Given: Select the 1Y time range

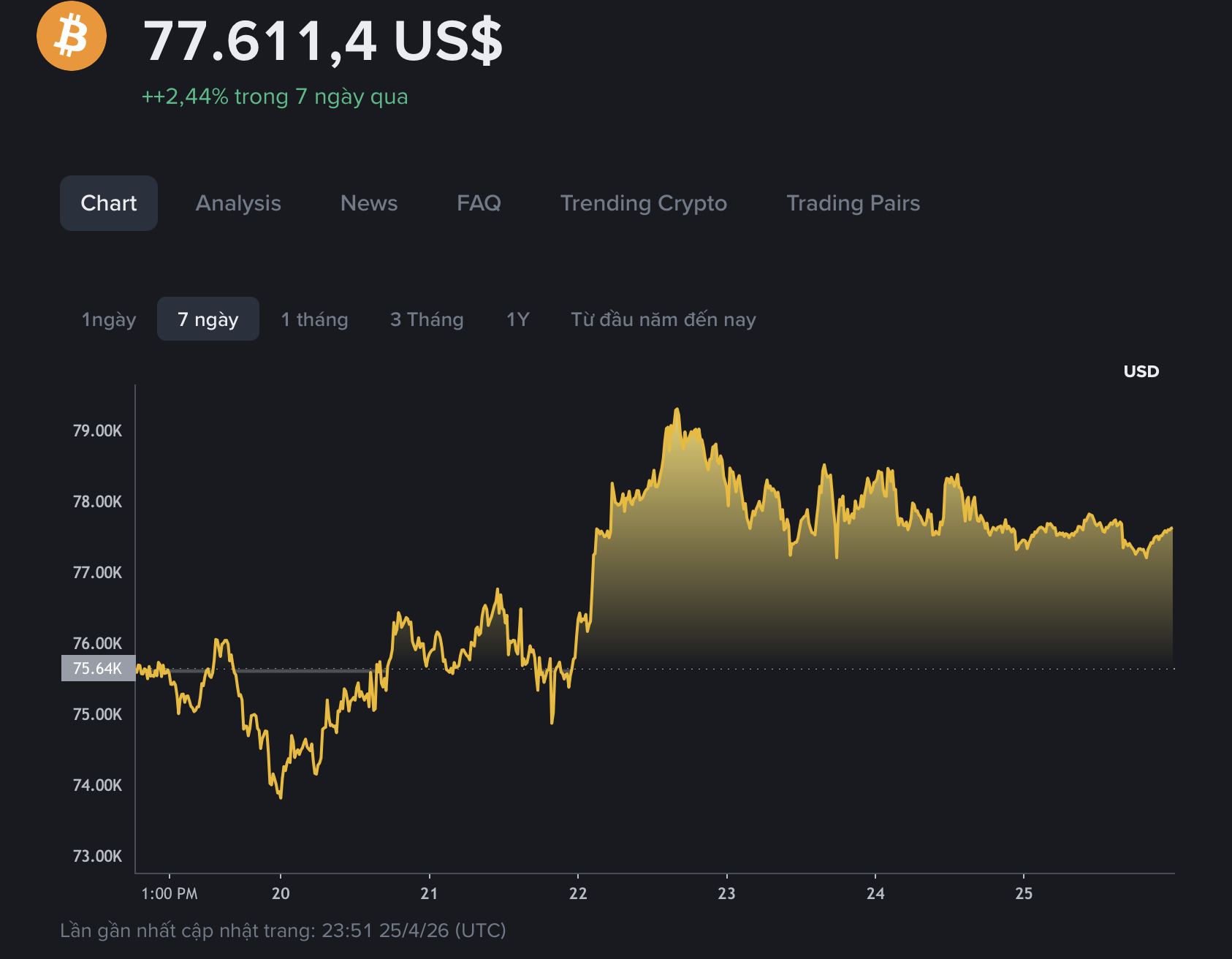Looking at the screenshot, I should 517,319.
